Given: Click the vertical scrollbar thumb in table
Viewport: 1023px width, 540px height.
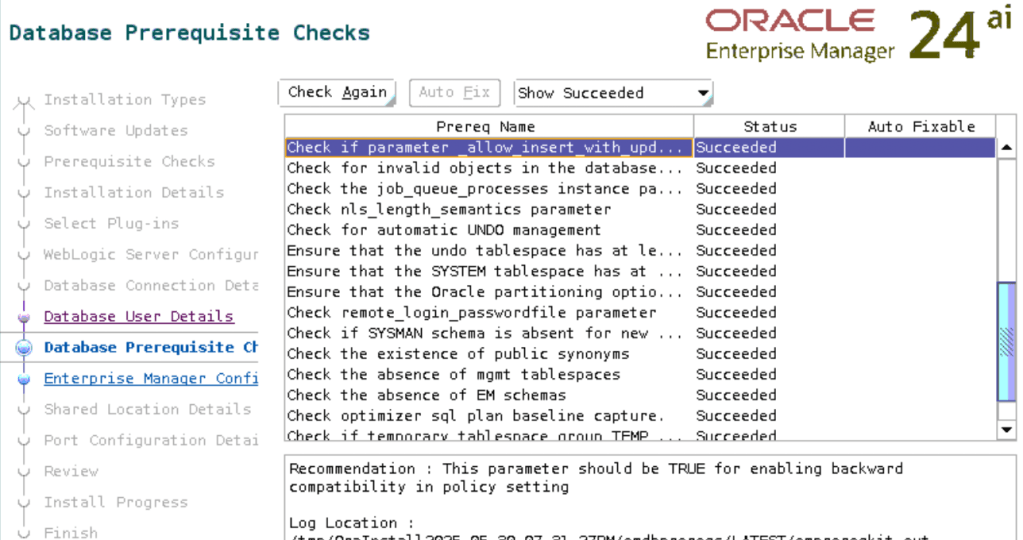Looking at the screenshot, I should [x=1007, y=342].
